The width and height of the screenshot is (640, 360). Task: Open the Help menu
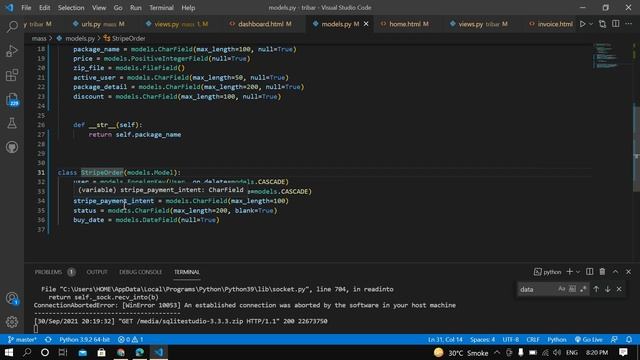(188, 8)
